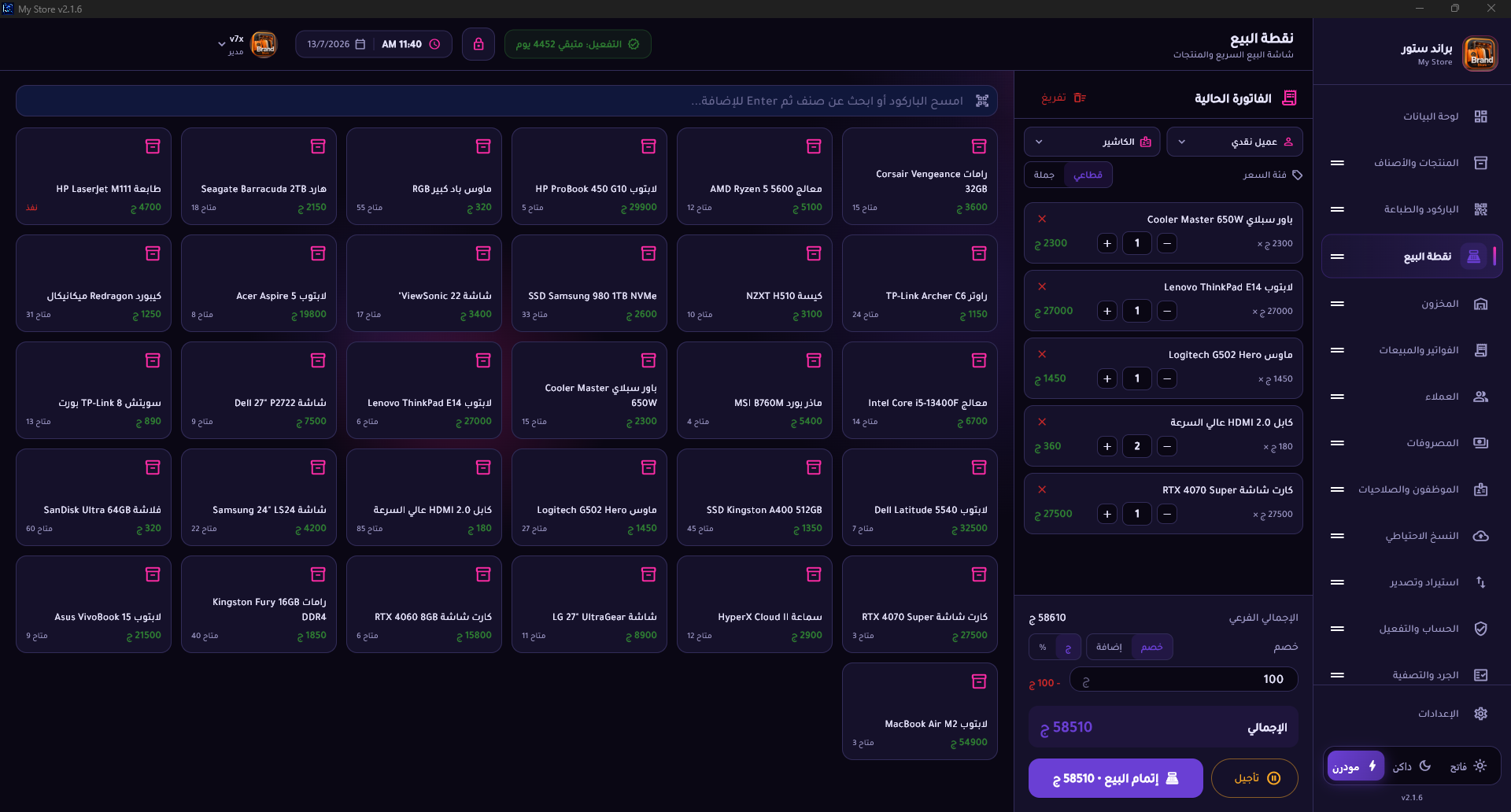Image resolution: width=1511 pixels, height=812 pixels.
Task: Click the activation status badge متبقي 4452 يوم
Action: coord(578,44)
